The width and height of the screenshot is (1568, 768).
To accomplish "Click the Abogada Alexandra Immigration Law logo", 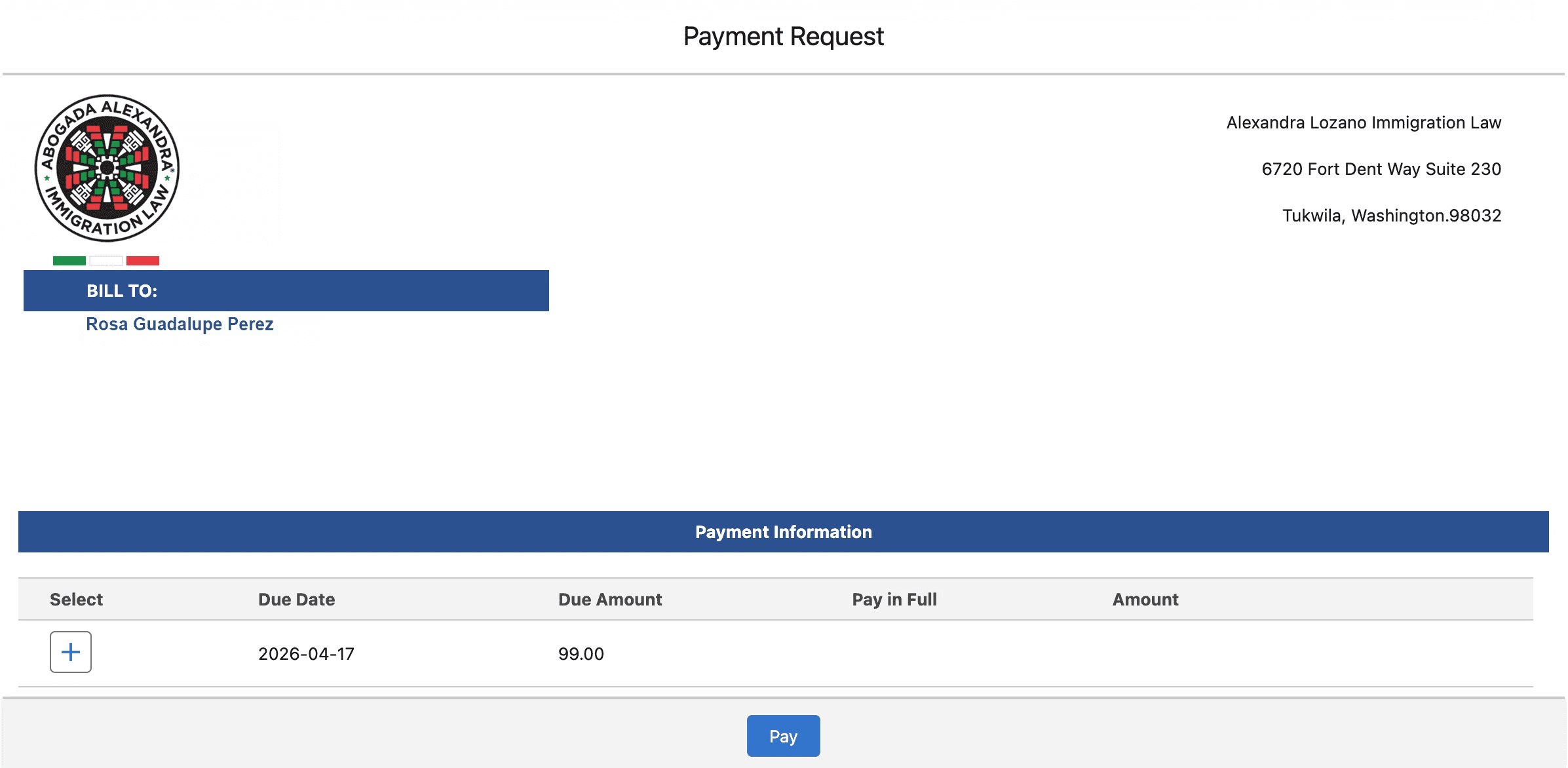I will [107, 168].
